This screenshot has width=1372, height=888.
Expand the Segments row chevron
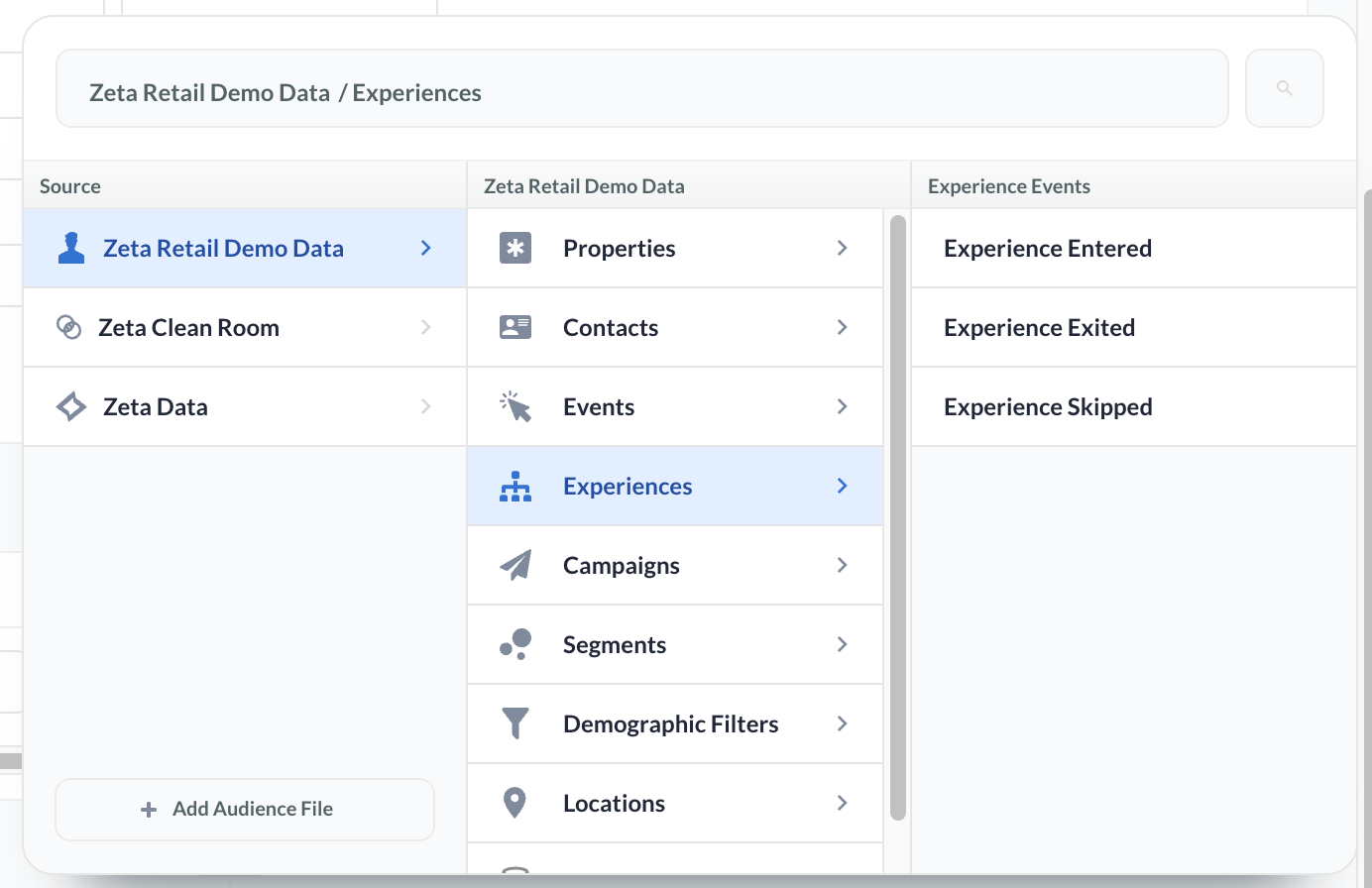pyautogui.click(x=843, y=644)
